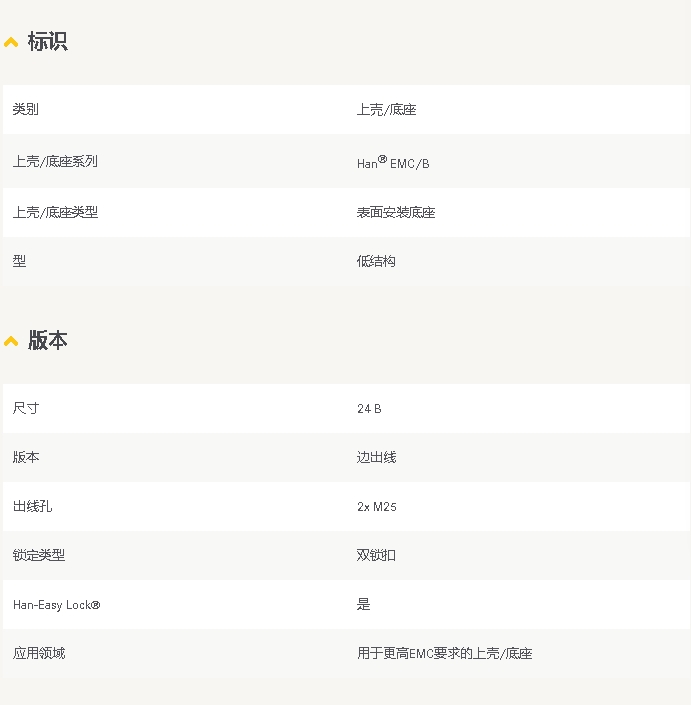Click the 双锁扣 locking value
Viewport: 691px width, 705px height.
376,555
